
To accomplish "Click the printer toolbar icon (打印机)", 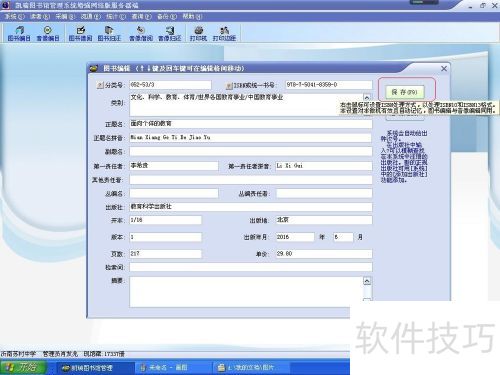I will point(198,34).
